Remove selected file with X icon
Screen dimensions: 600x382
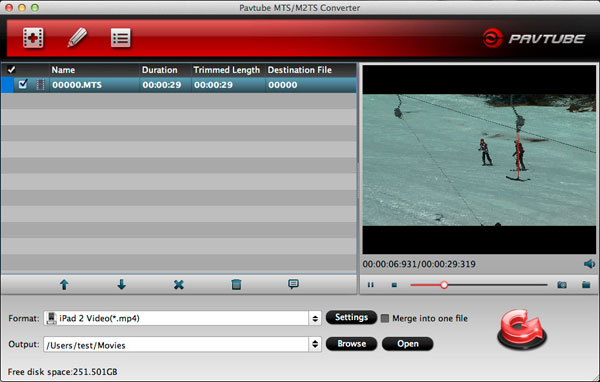(x=179, y=284)
